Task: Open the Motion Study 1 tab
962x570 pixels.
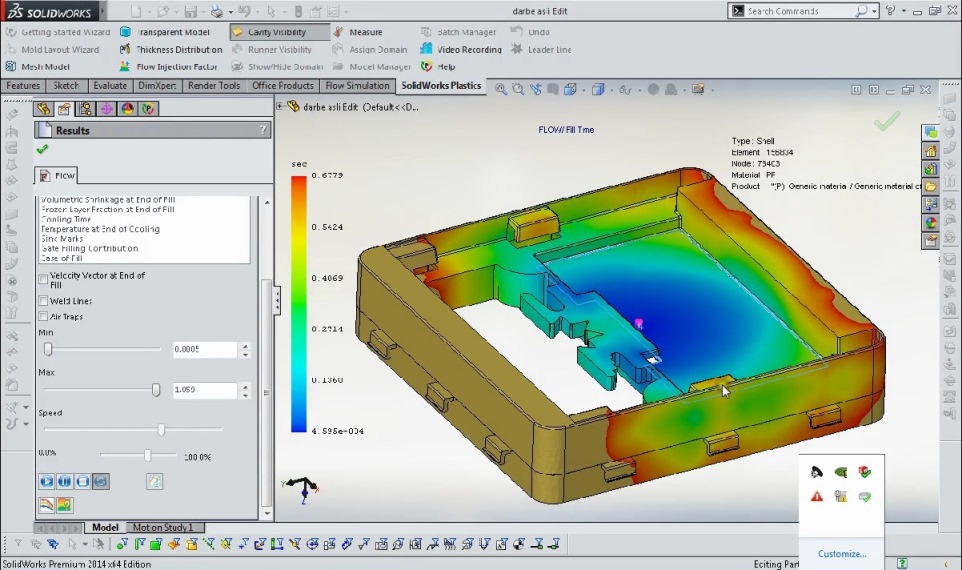Action: point(165,527)
